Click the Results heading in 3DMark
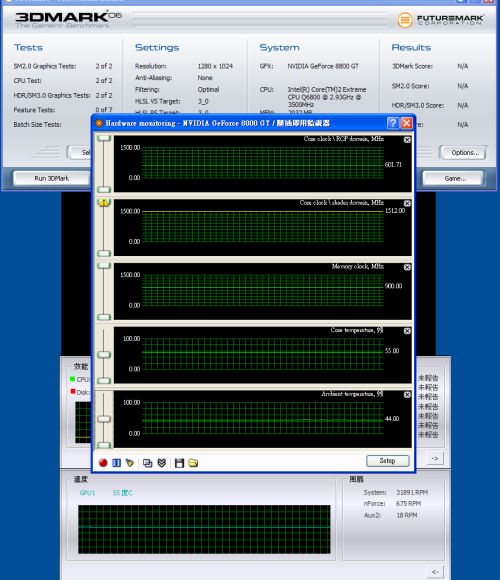The height and width of the screenshot is (580, 500). (x=411, y=47)
